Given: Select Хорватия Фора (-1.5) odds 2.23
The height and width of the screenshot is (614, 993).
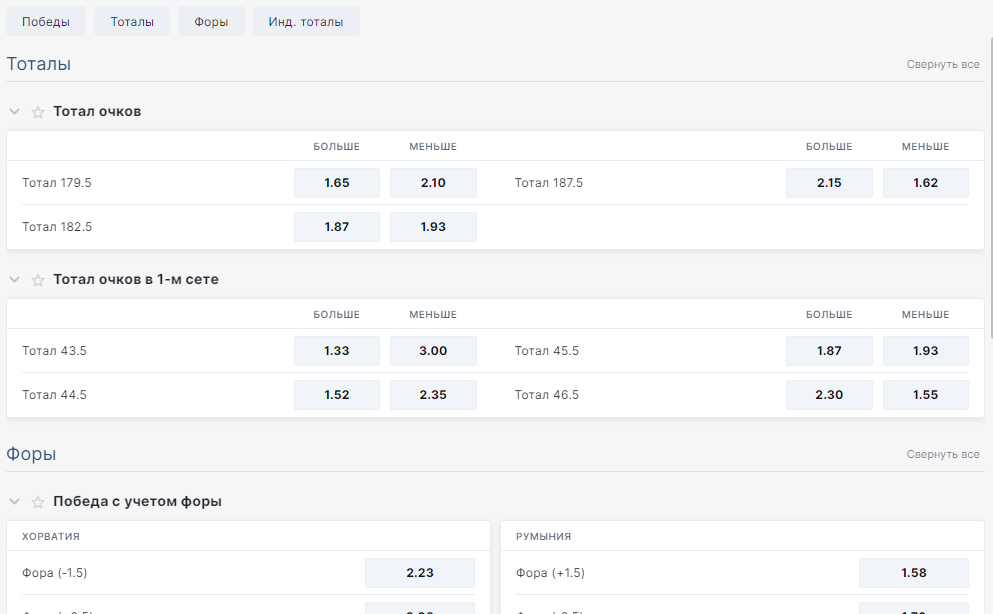Looking at the screenshot, I should 420,573.
